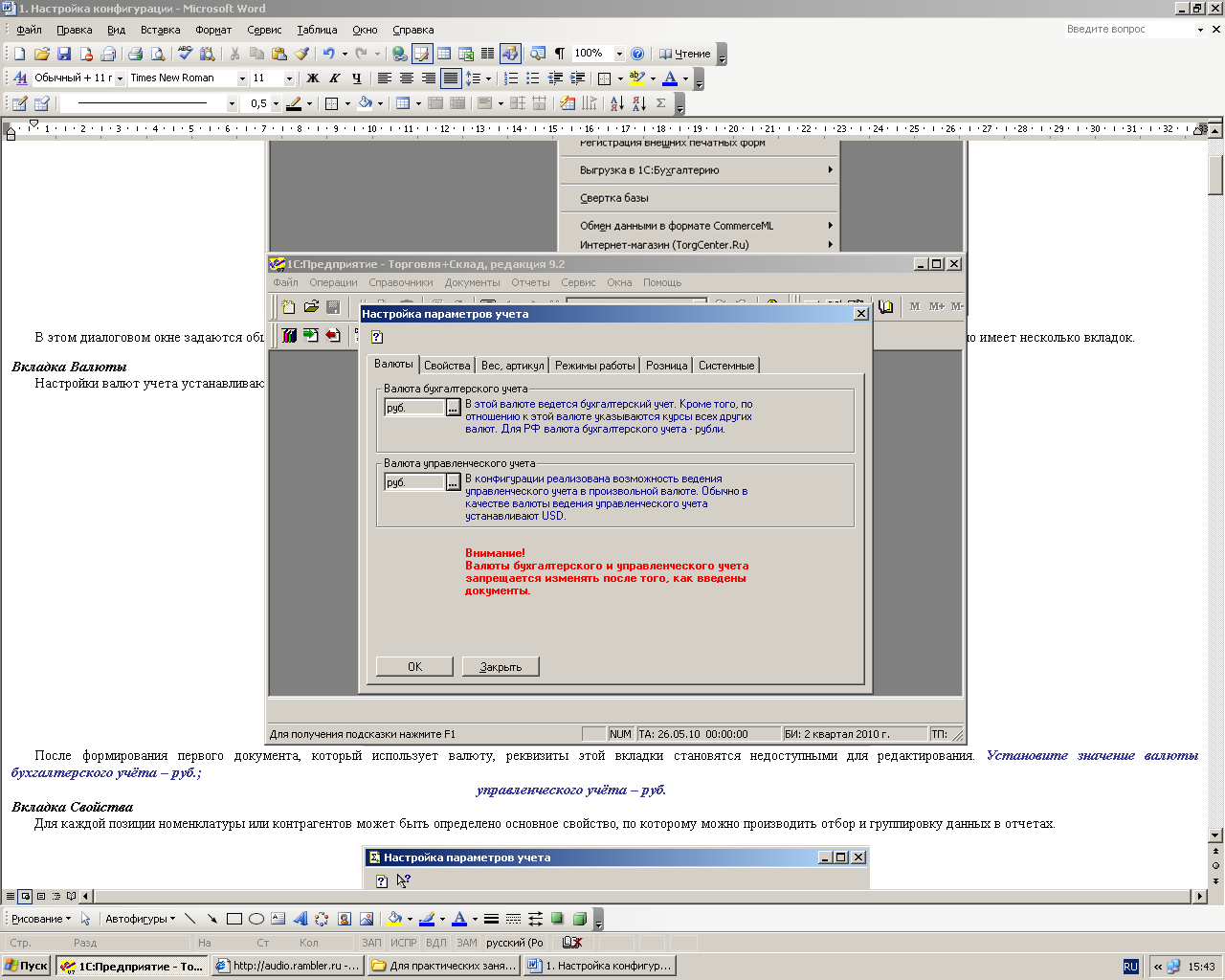Image resolution: width=1225 pixels, height=980 pixels.
Task: Open the Вставка menu in Word
Action: 160,30
